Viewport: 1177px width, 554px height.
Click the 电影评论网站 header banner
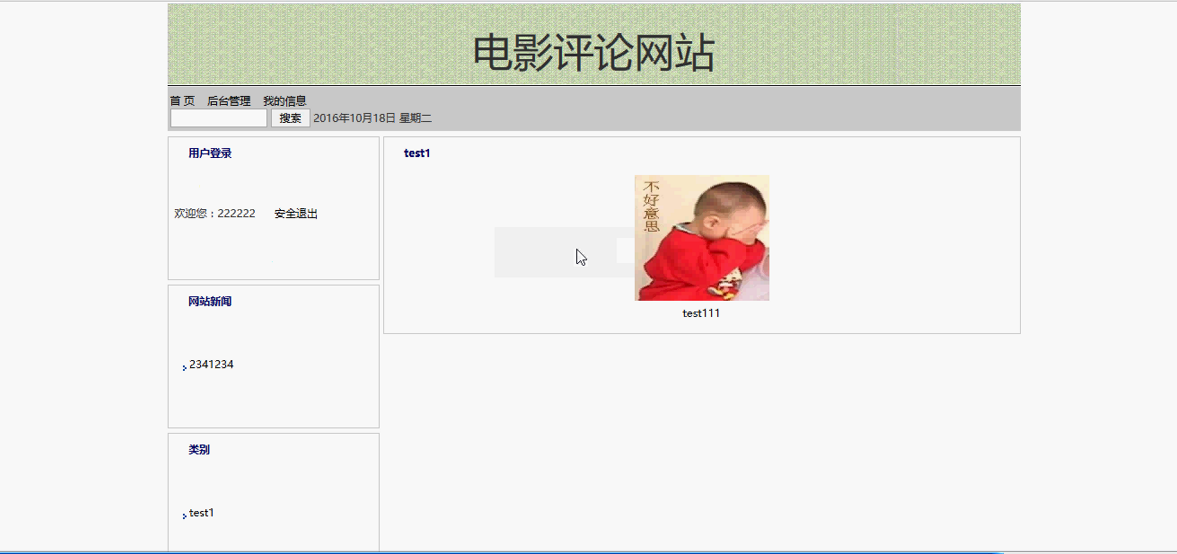[x=594, y=45]
